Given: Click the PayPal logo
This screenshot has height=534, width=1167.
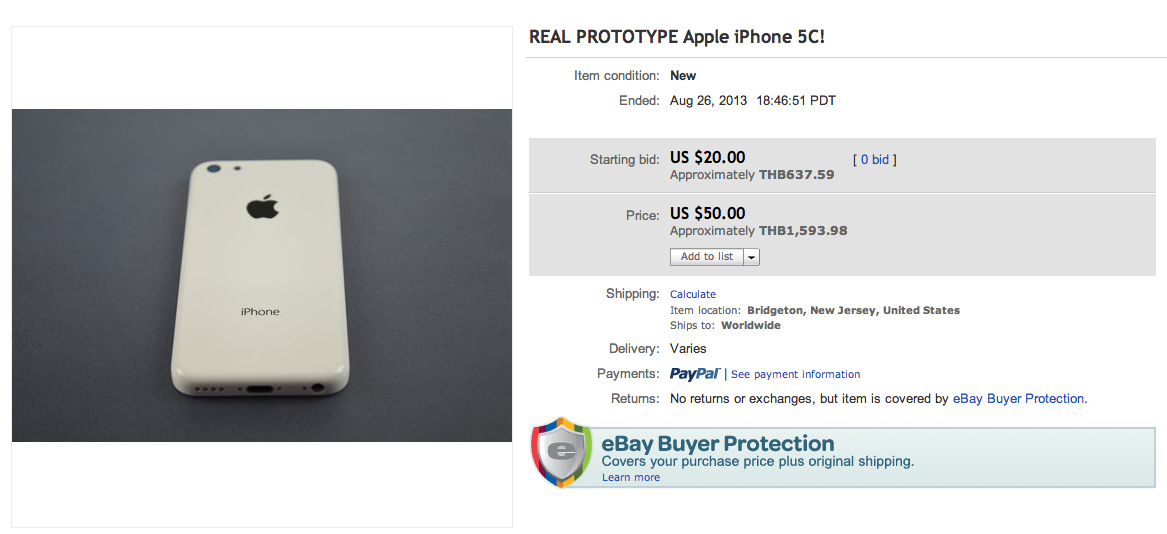Looking at the screenshot, I should (694, 374).
